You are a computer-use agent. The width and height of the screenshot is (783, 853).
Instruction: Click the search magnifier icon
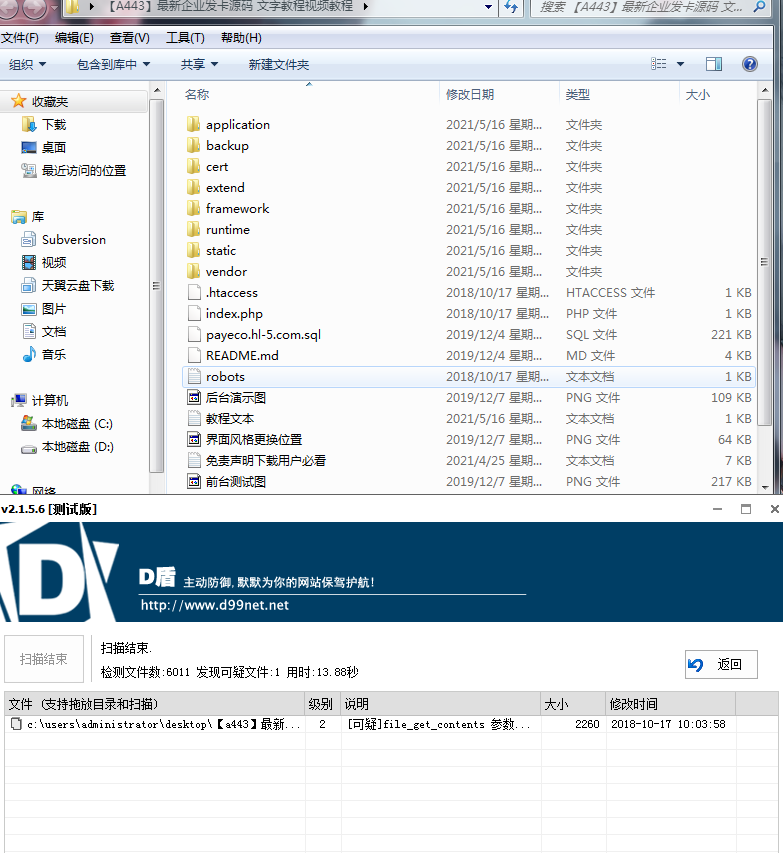[x=760, y=7]
